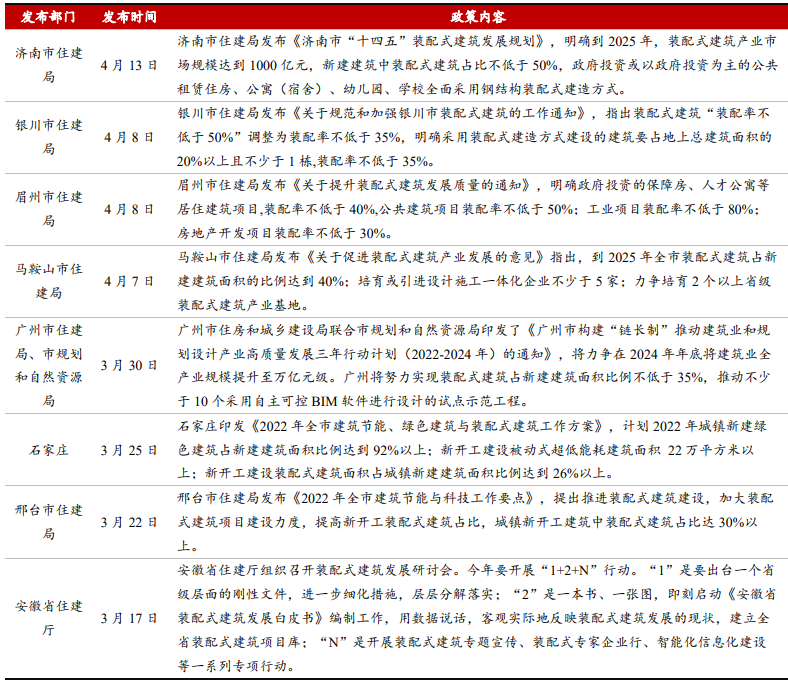
Task: Click the 3月17日 date cell
Action: click(x=129, y=617)
